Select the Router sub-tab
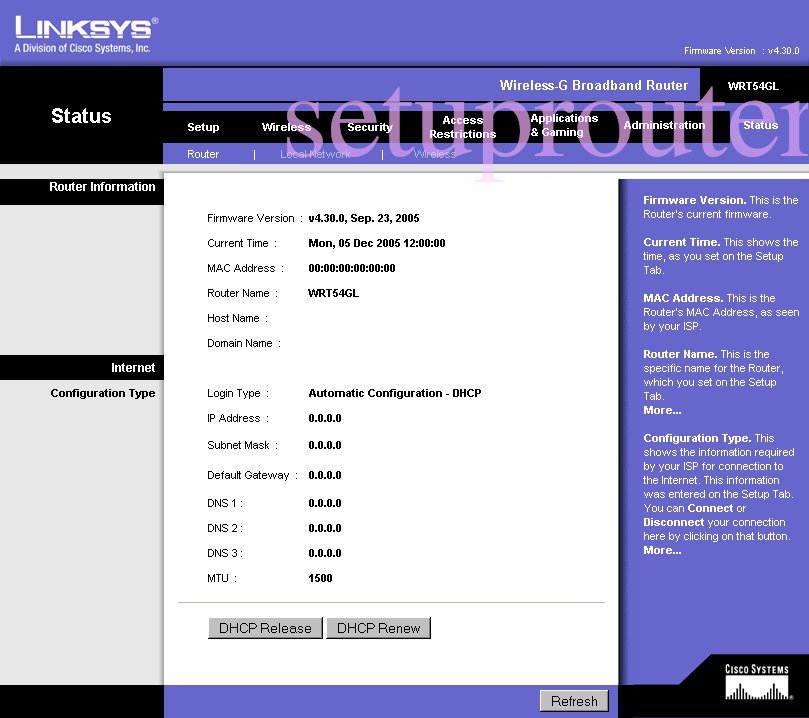The image size is (809, 718). point(203,154)
